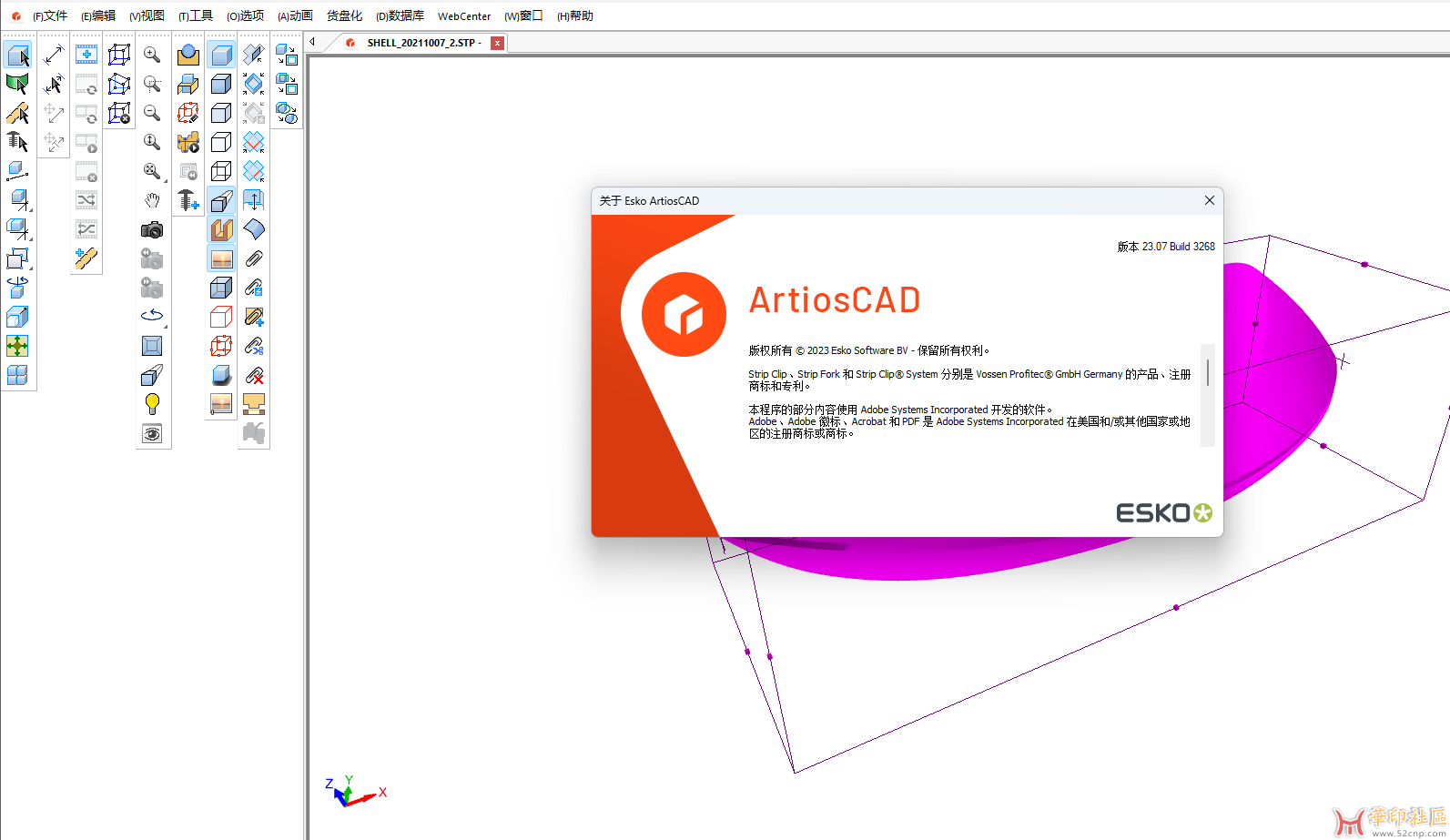The image size is (1450, 840).
Task: Open the 帮助 menu
Action: coord(575,16)
